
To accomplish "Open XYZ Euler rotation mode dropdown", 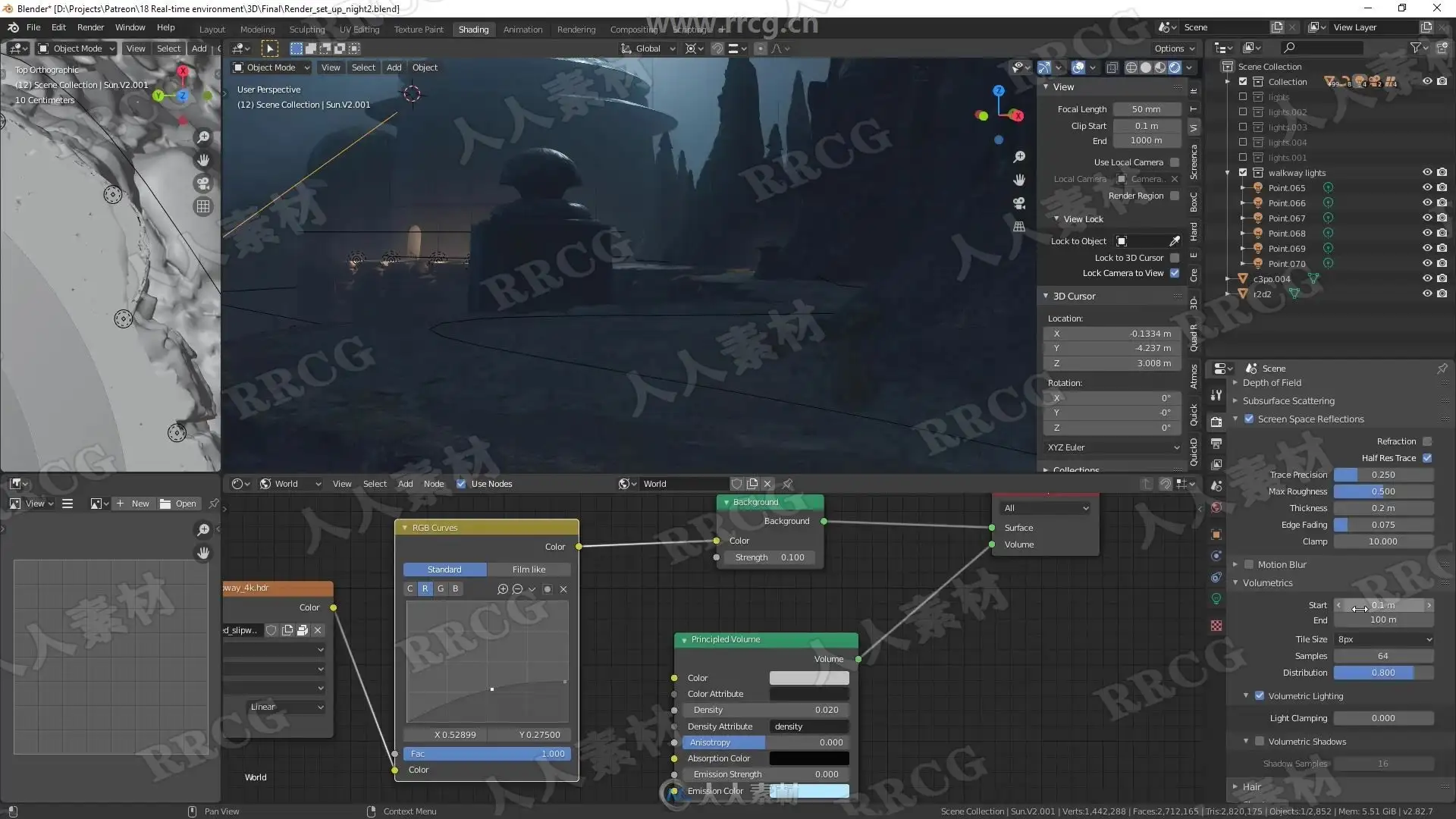I will click(x=1112, y=447).
